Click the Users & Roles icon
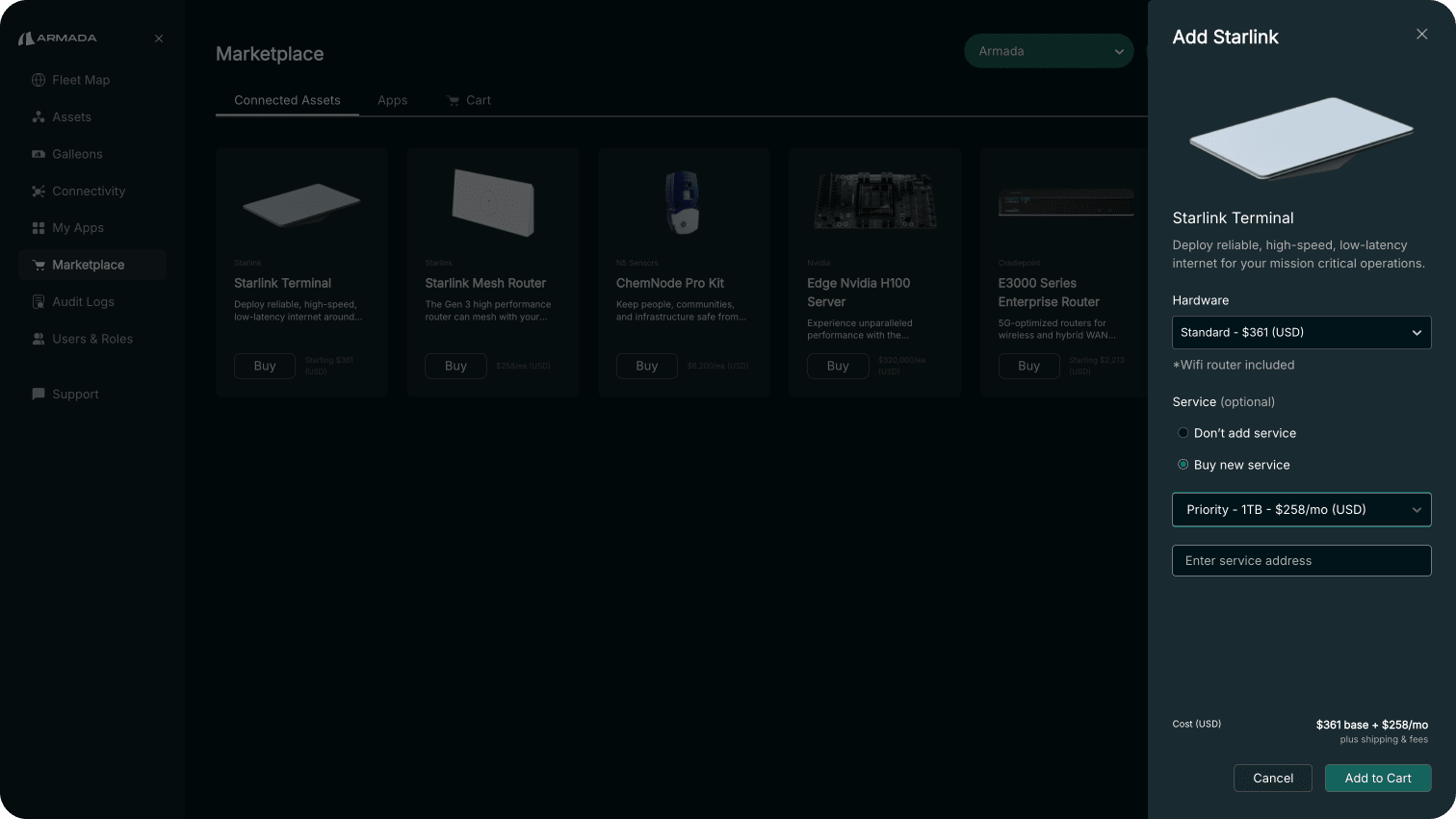Screen dimensions: 1456x819 39,339
